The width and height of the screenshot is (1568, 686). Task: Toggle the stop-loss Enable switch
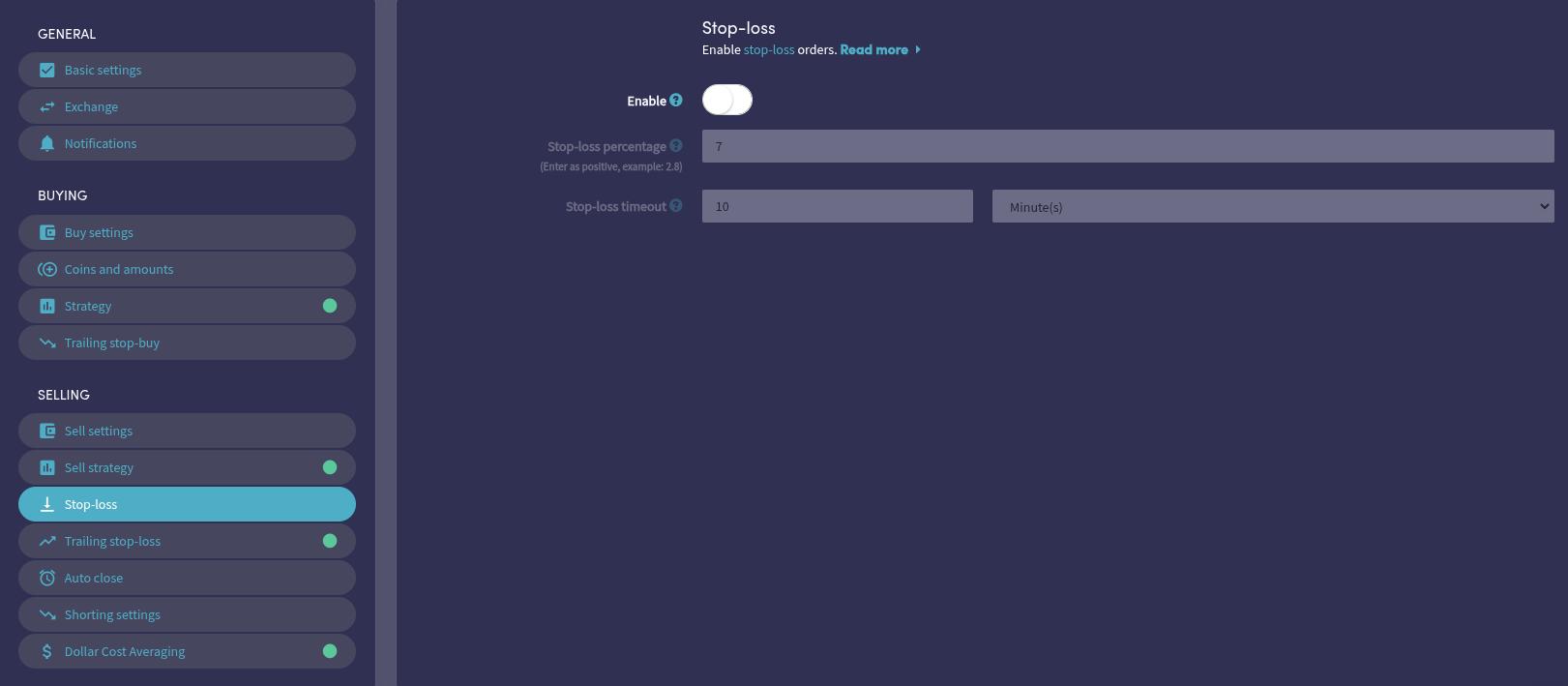click(727, 100)
